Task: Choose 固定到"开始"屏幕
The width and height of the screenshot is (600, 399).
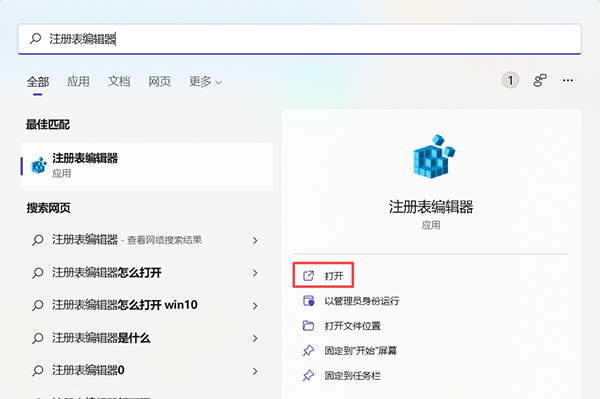Action: [361, 351]
